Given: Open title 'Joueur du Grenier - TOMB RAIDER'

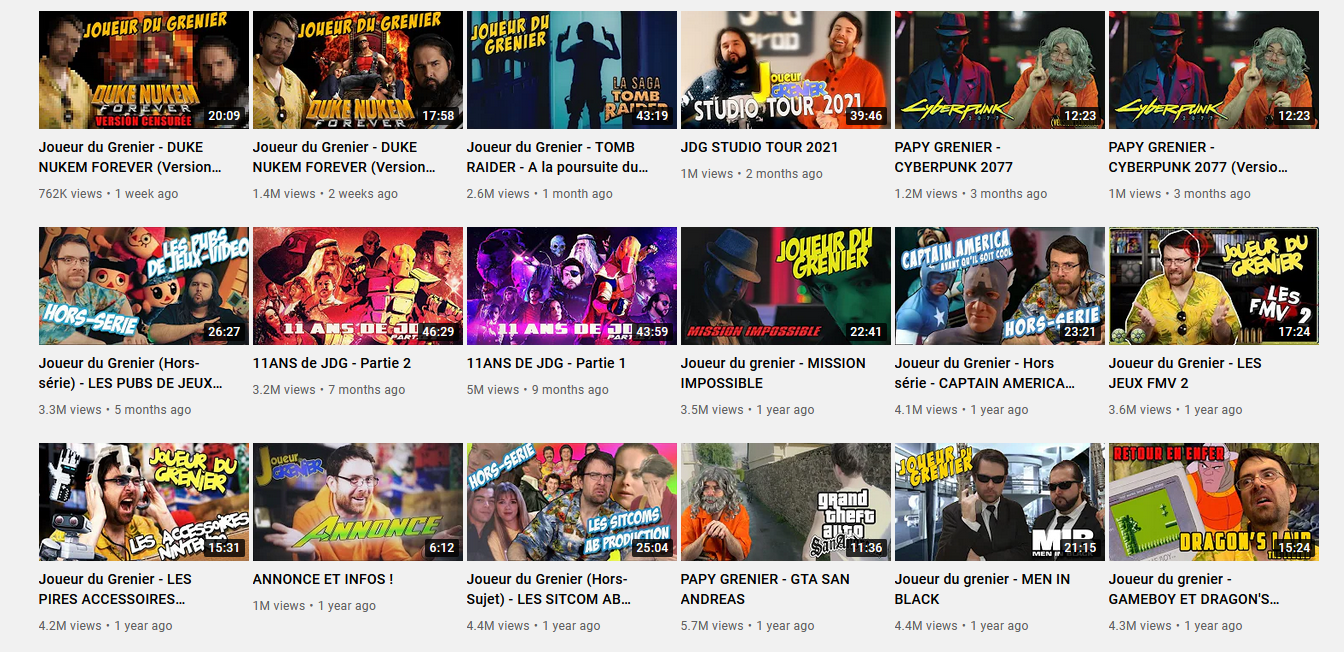Looking at the screenshot, I should [557, 157].
